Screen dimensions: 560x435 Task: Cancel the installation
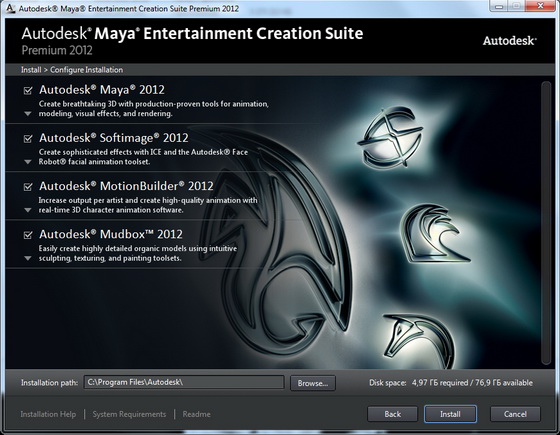tap(515, 414)
